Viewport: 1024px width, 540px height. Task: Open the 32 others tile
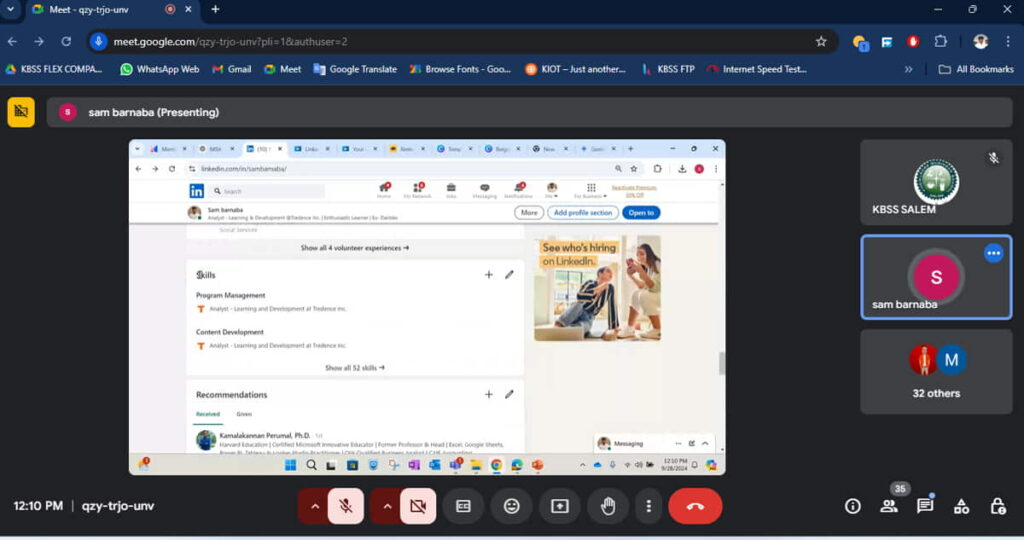[x=936, y=372]
